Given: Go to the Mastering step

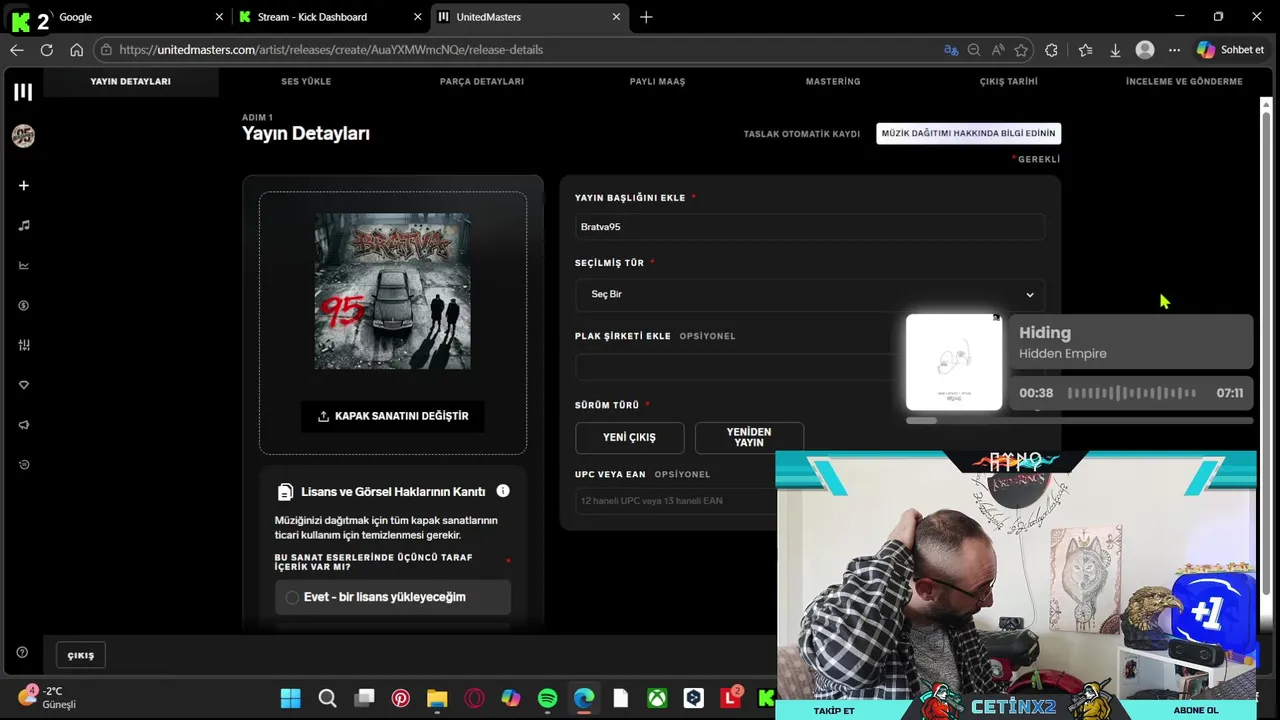Looking at the screenshot, I should [x=833, y=81].
